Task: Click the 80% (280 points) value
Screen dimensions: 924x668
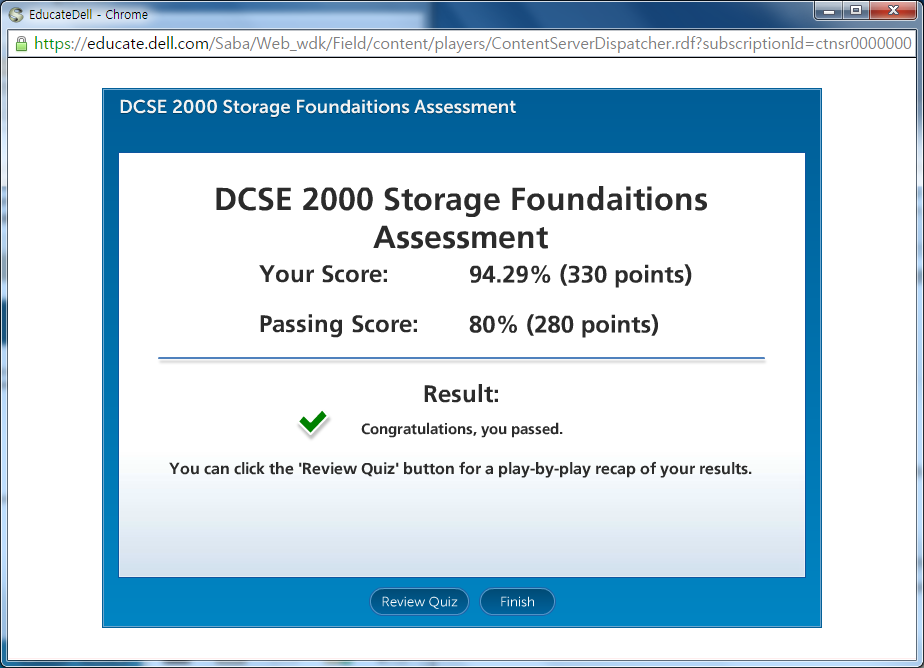Action: point(563,324)
